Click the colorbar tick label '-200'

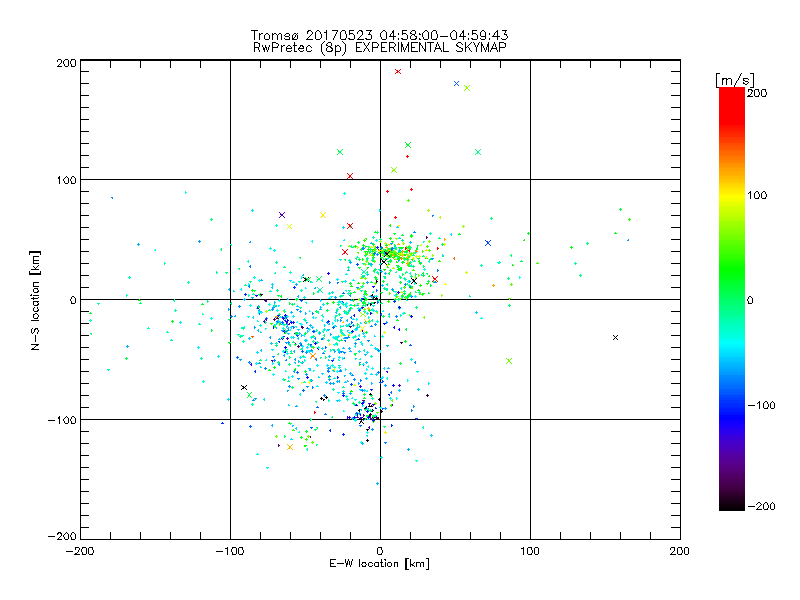[761, 507]
